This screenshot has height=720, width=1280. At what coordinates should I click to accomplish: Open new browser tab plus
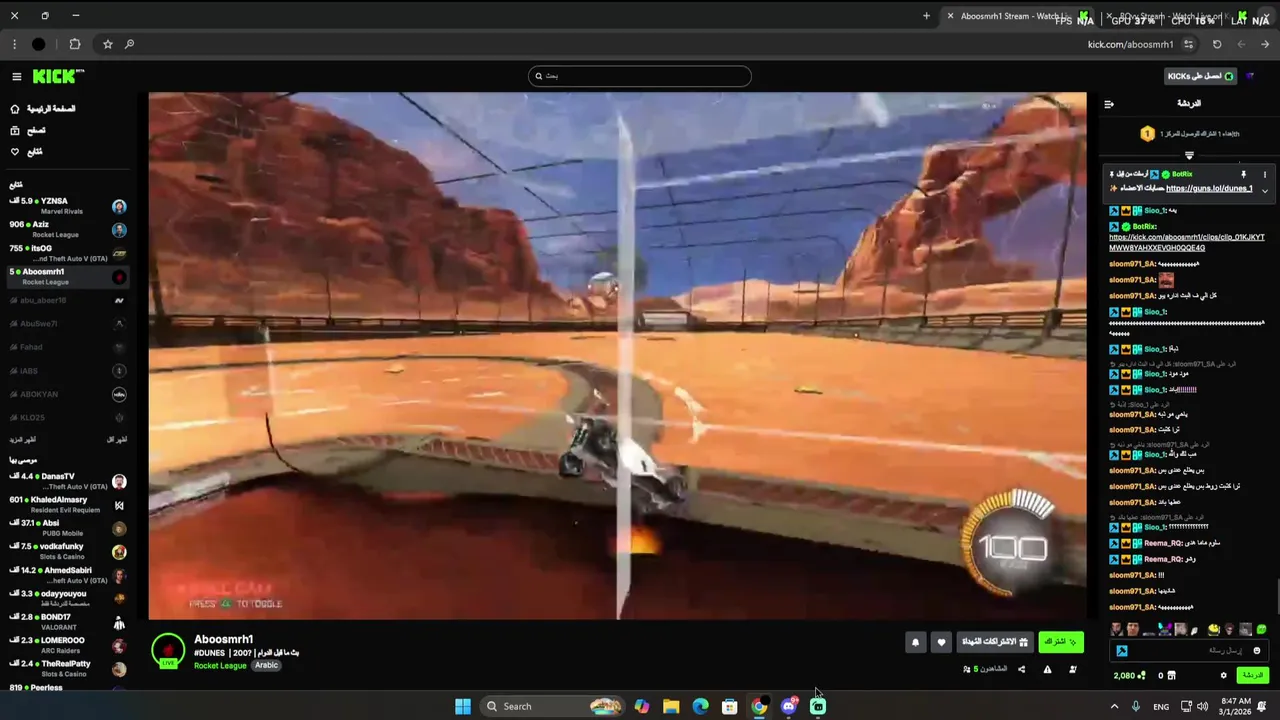(926, 16)
